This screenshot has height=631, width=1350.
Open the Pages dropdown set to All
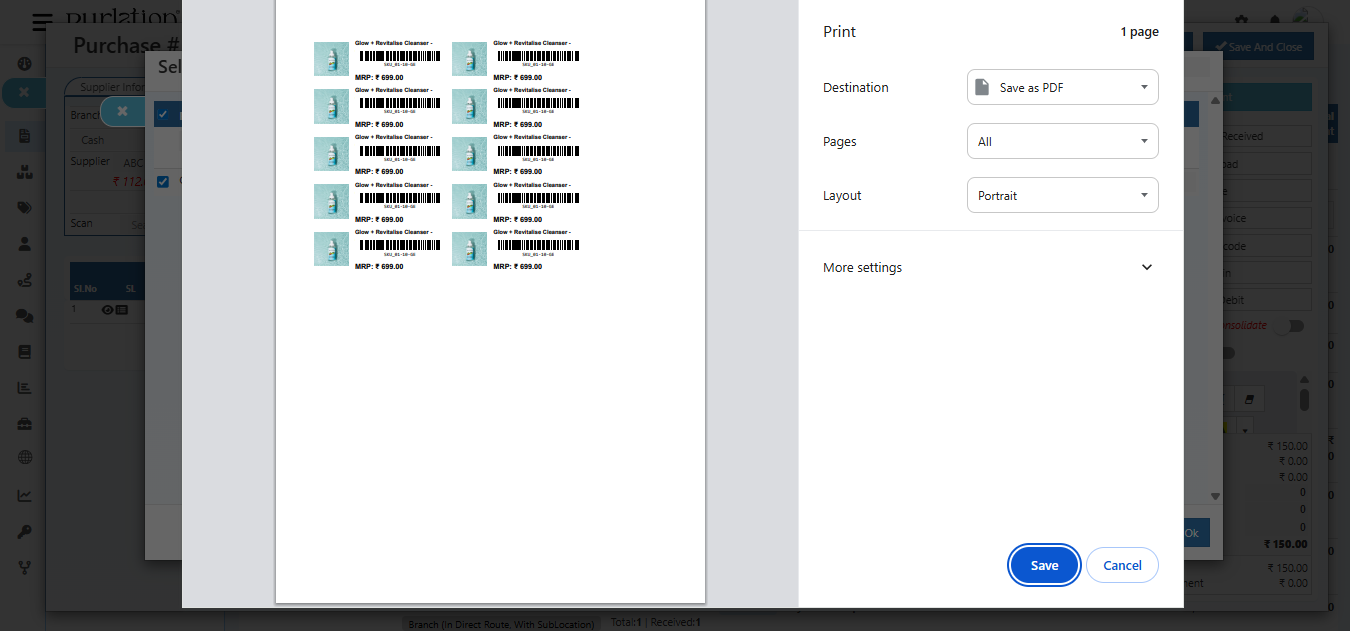point(1062,141)
